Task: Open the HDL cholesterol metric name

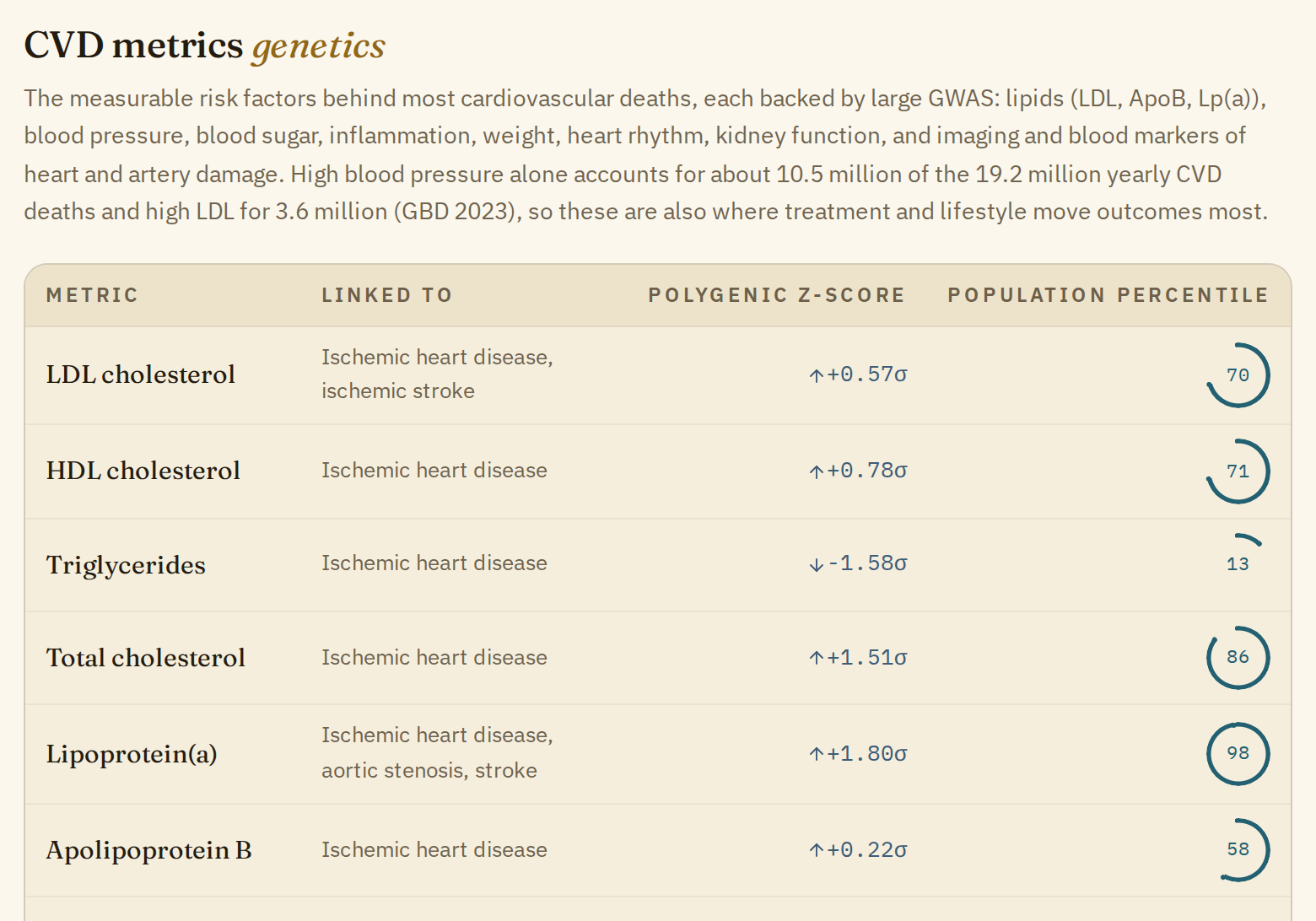Action: [143, 471]
